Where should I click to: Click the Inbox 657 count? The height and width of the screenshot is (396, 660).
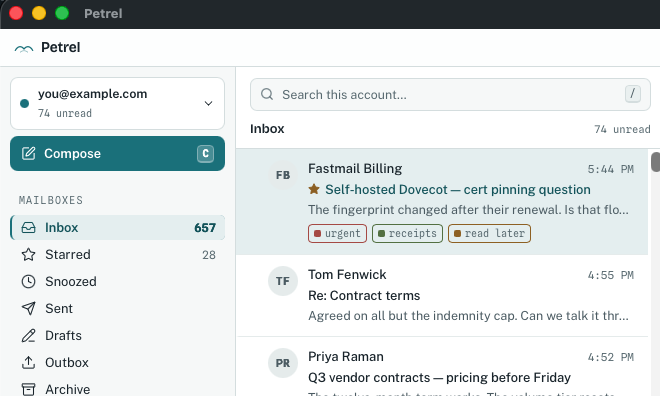(205, 228)
